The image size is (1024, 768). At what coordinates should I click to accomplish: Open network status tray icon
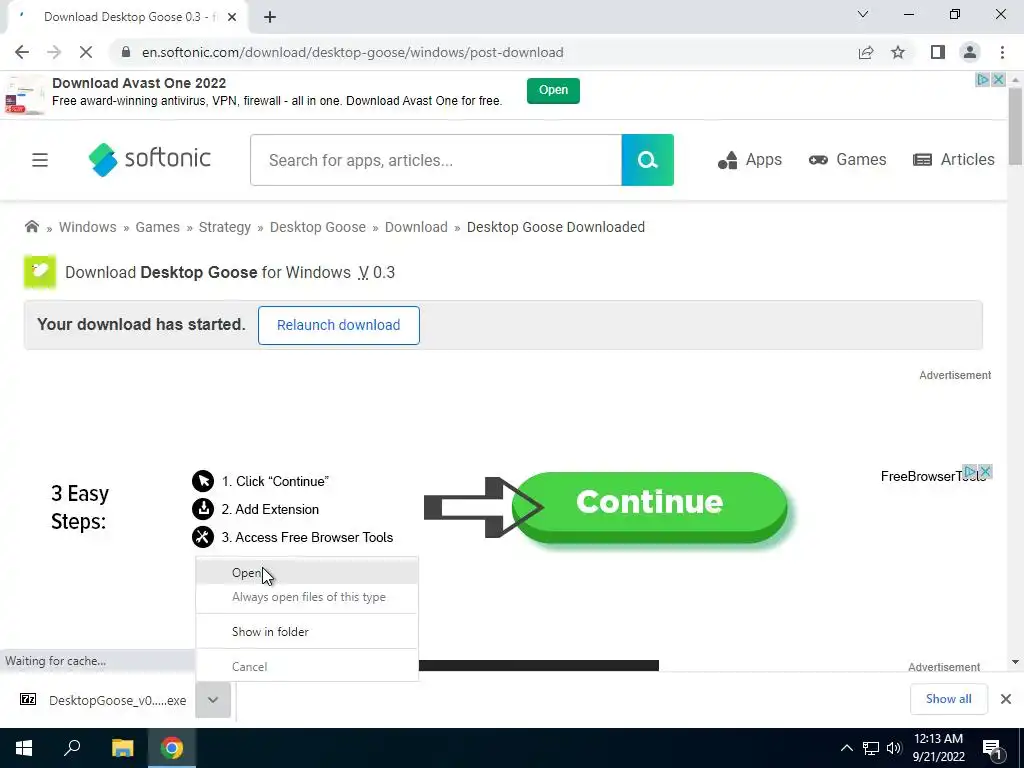pyautogui.click(x=871, y=748)
